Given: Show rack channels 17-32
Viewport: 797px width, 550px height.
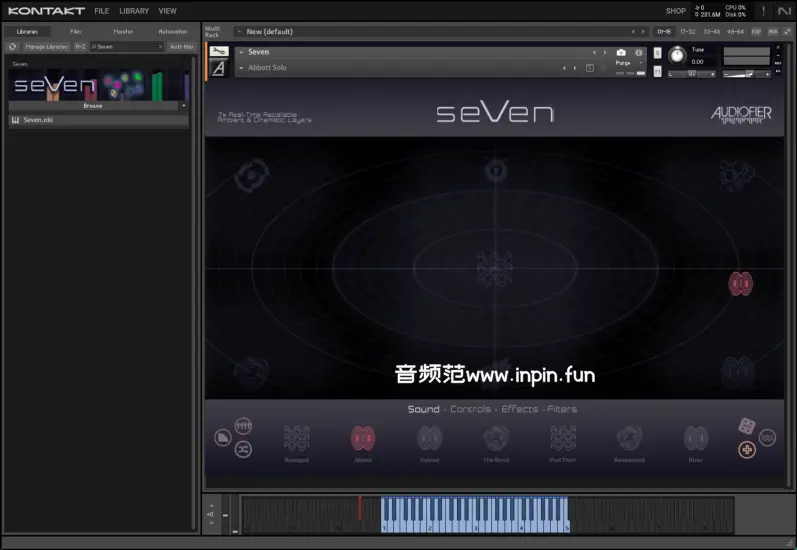Looking at the screenshot, I should (688, 32).
